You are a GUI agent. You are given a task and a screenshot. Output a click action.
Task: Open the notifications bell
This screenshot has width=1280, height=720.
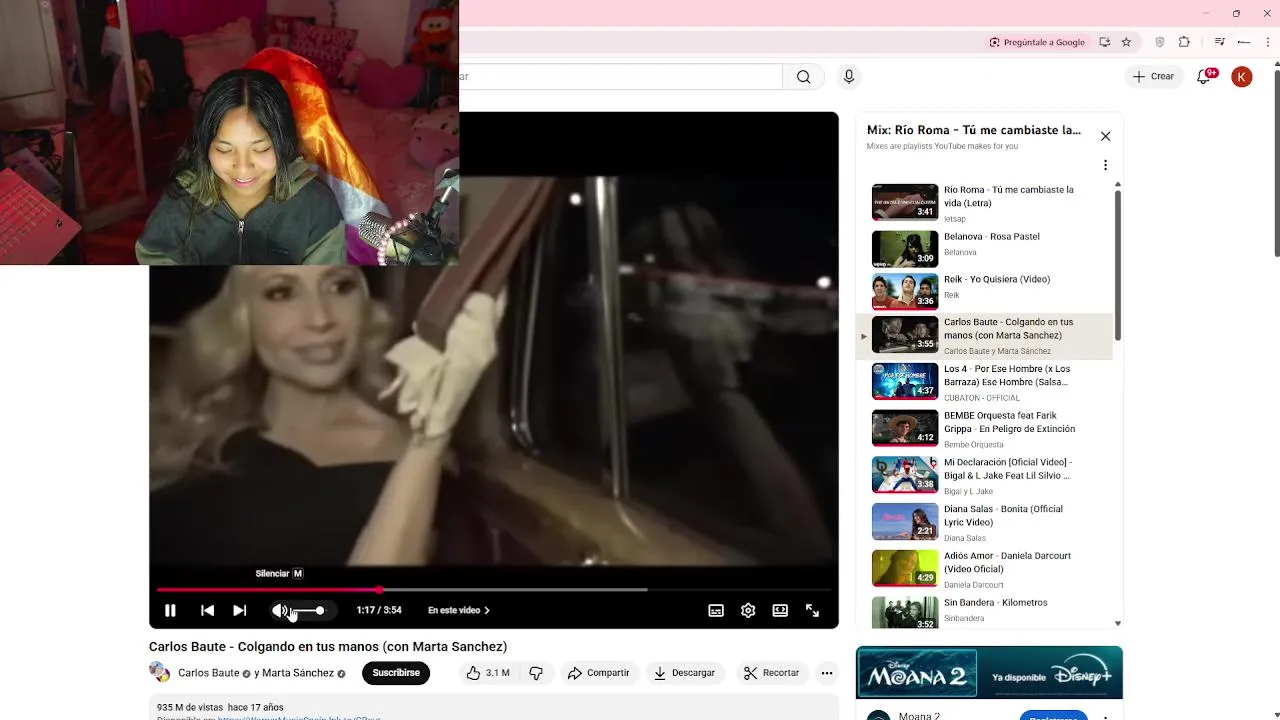point(1204,77)
